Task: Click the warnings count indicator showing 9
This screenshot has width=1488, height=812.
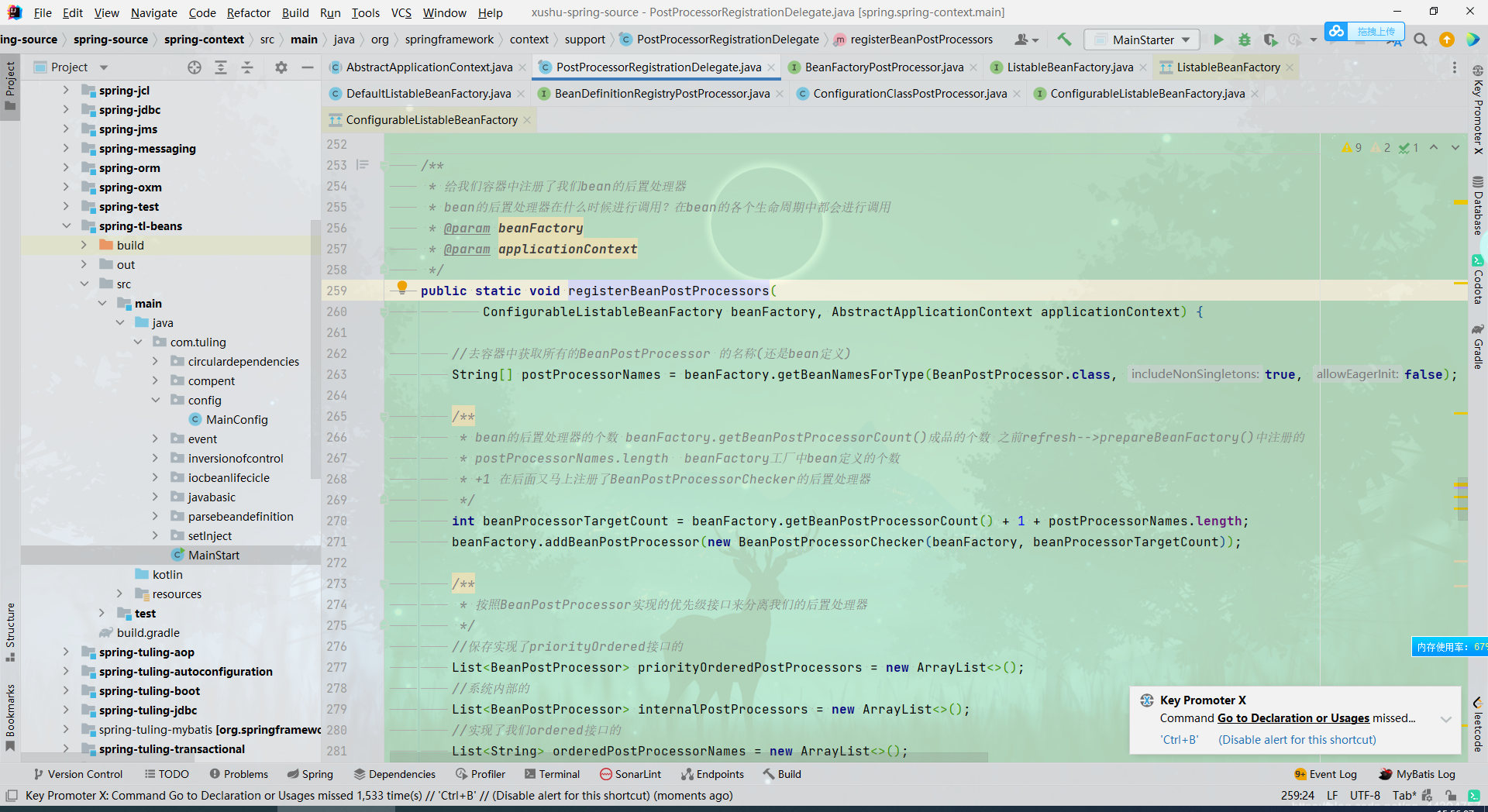Action: (x=1352, y=147)
